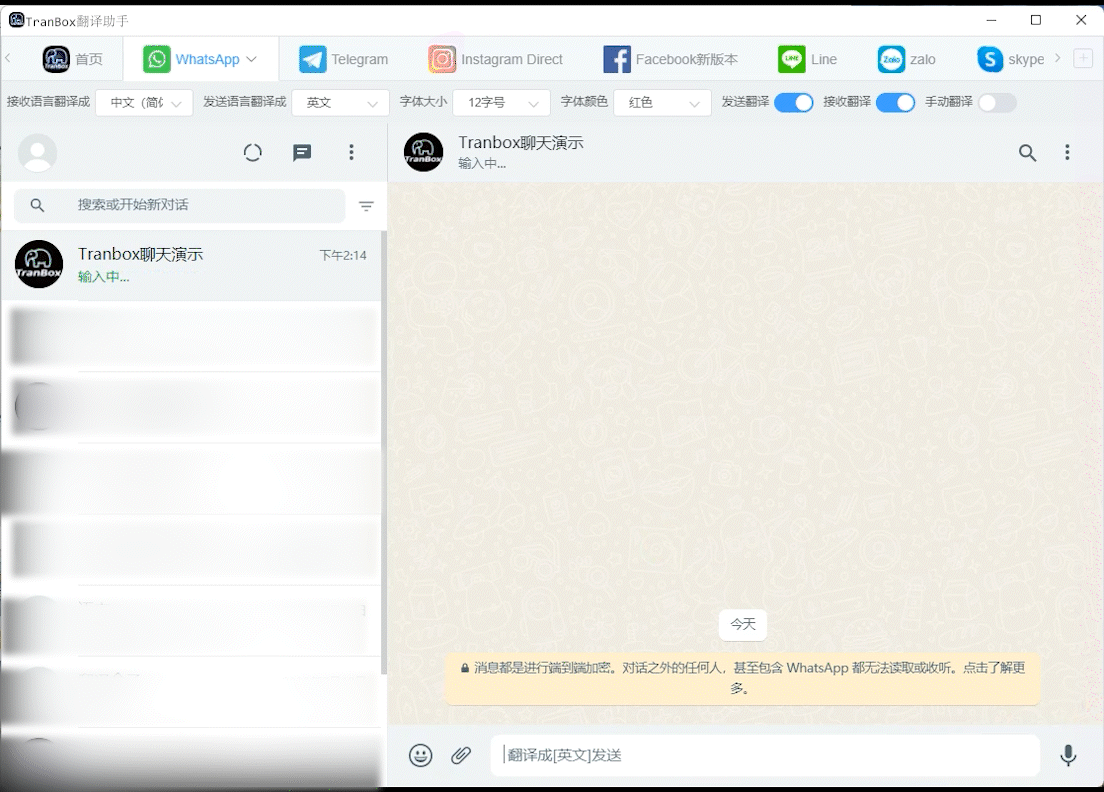Record a voice message with microphone
This screenshot has height=792, width=1104.
(x=1068, y=755)
